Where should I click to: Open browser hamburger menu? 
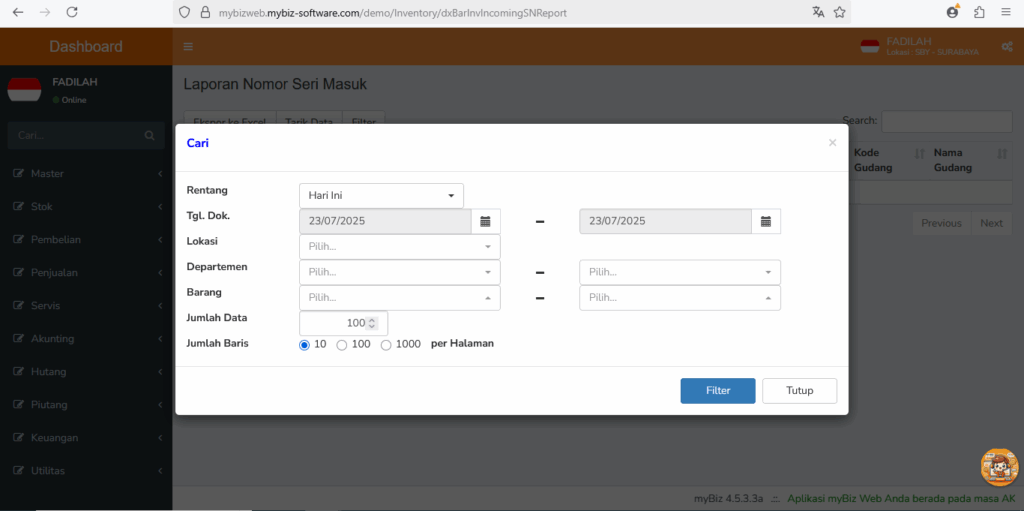1006,12
